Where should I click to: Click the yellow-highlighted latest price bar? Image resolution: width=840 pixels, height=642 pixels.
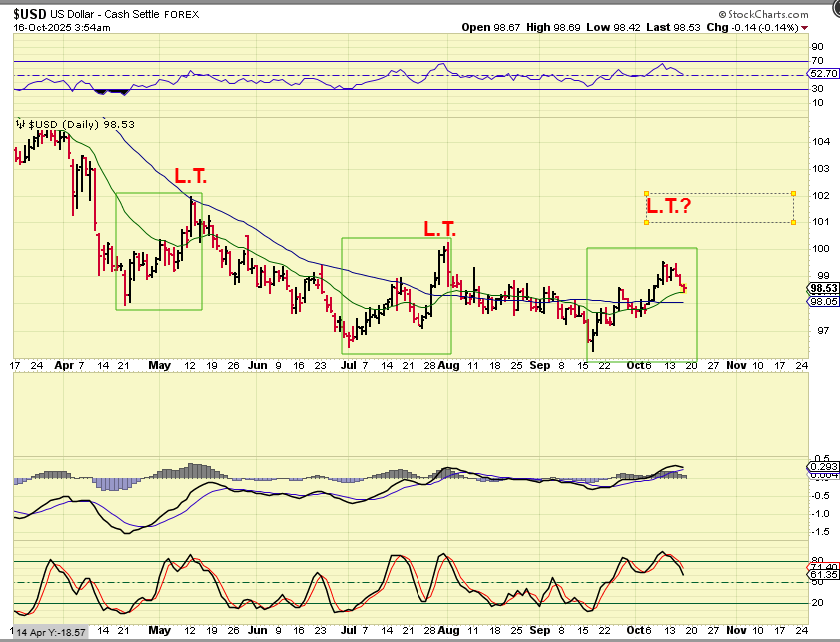(x=684, y=289)
